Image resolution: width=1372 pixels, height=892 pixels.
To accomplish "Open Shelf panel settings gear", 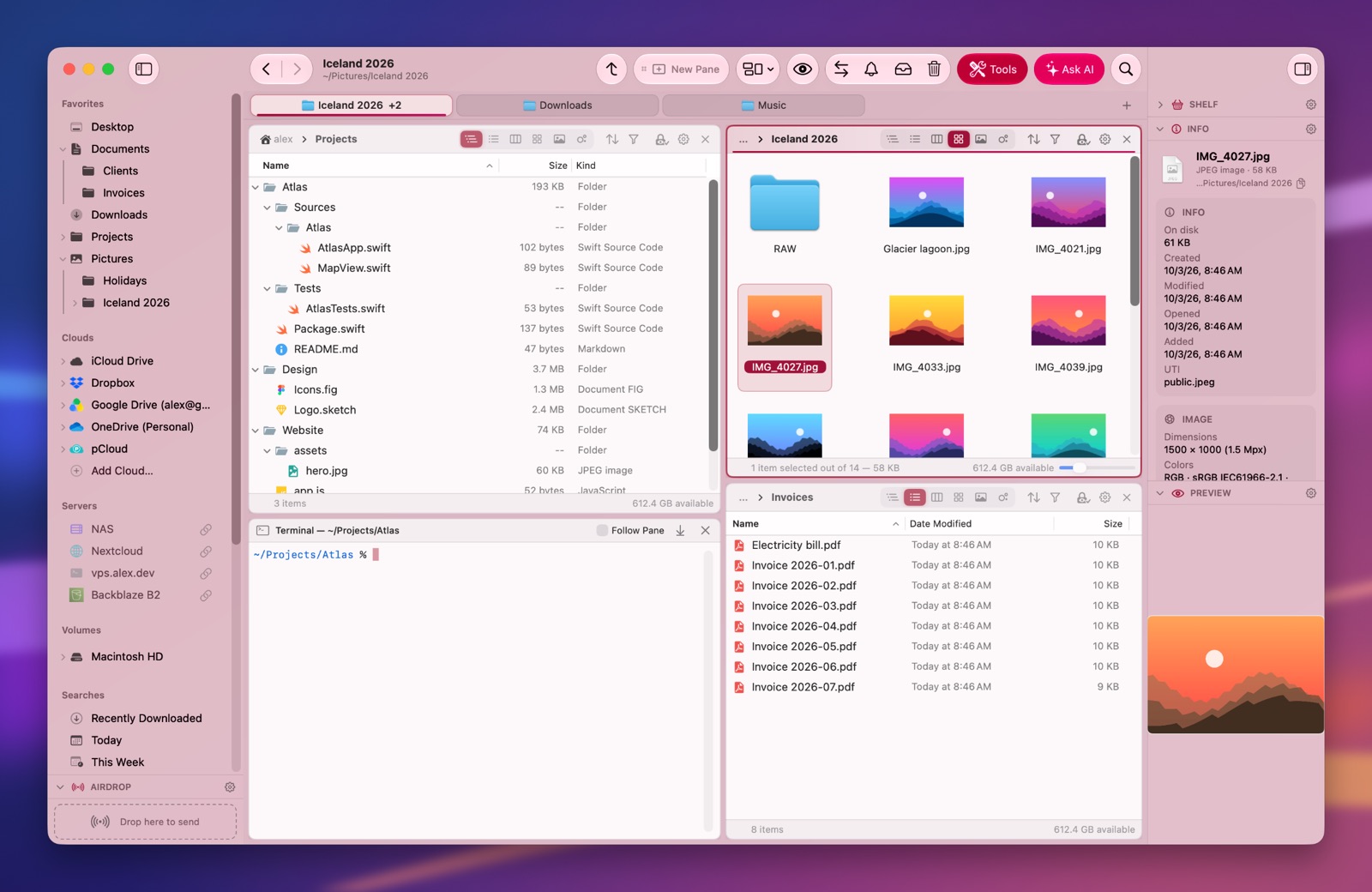I will tap(1311, 105).
